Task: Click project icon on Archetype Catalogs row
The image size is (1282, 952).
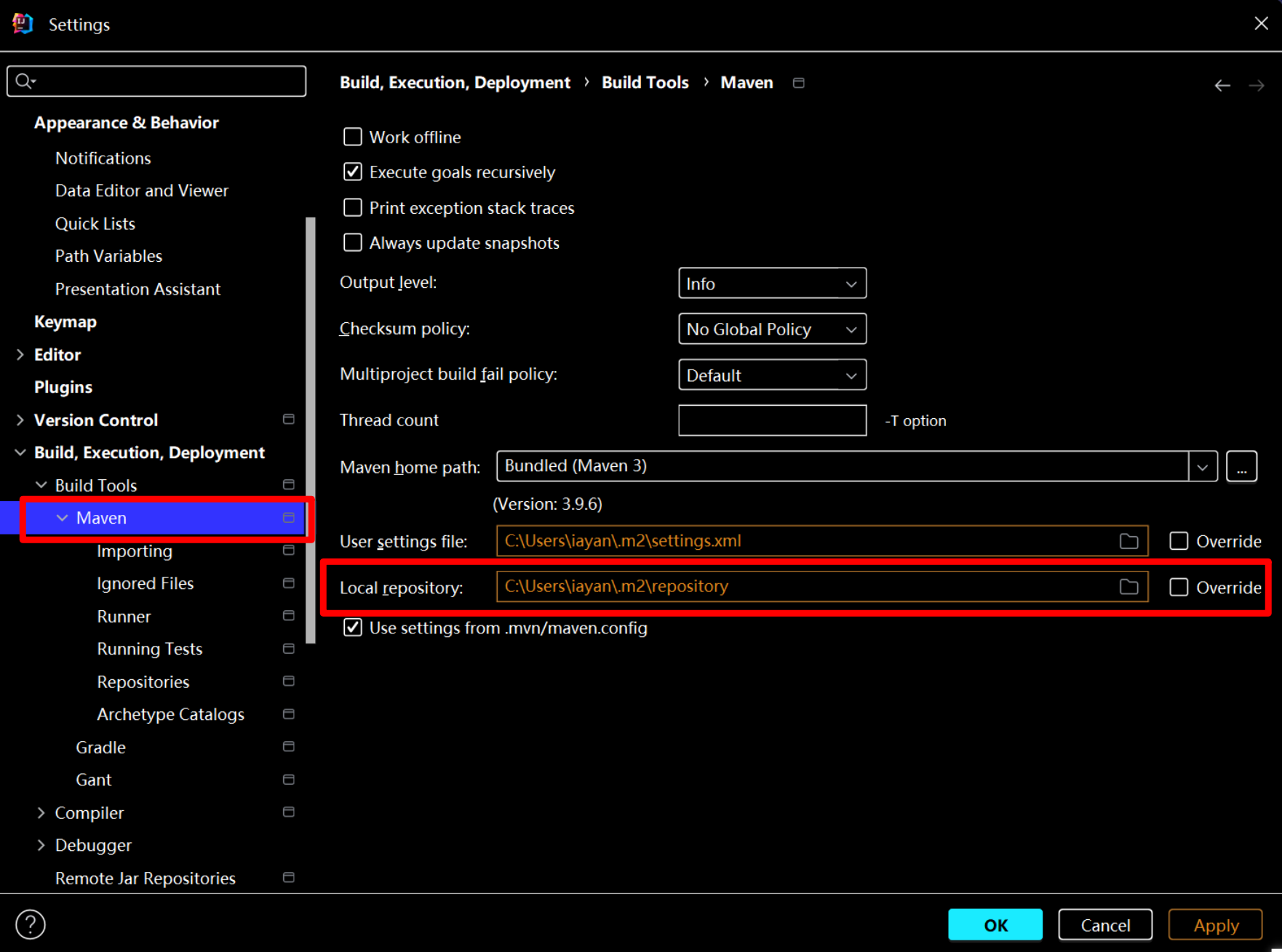Action: (288, 714)
